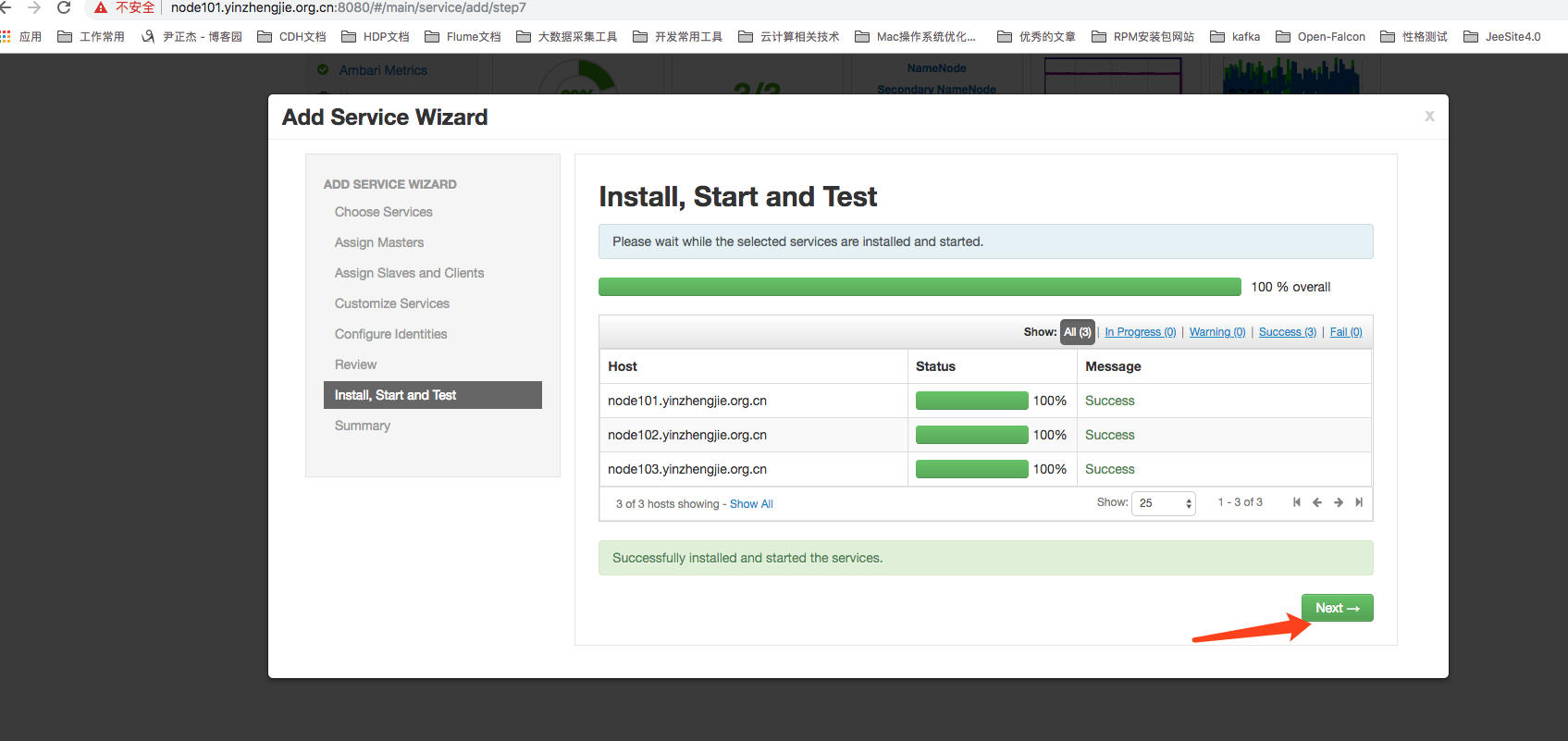
Task: Click the browser back arrow
Action: (x=6, y=7)
